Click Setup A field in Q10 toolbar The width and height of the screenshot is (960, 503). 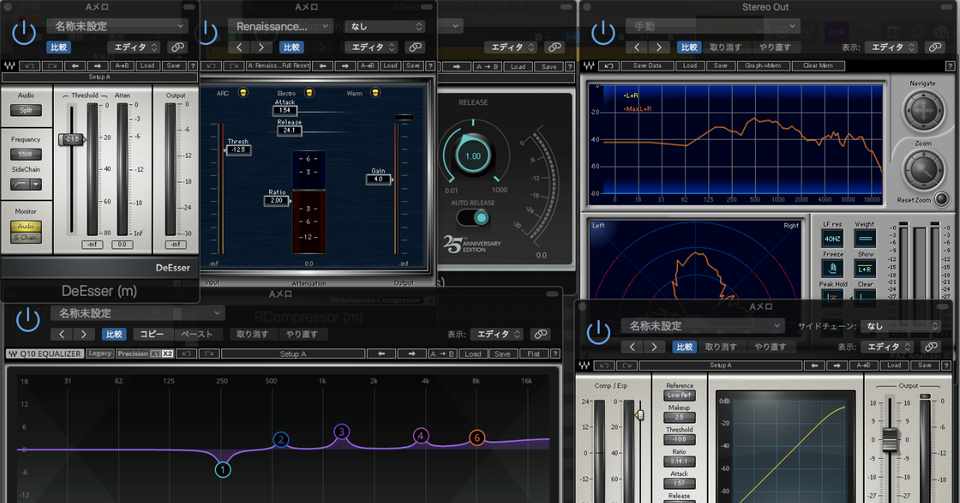293,354
